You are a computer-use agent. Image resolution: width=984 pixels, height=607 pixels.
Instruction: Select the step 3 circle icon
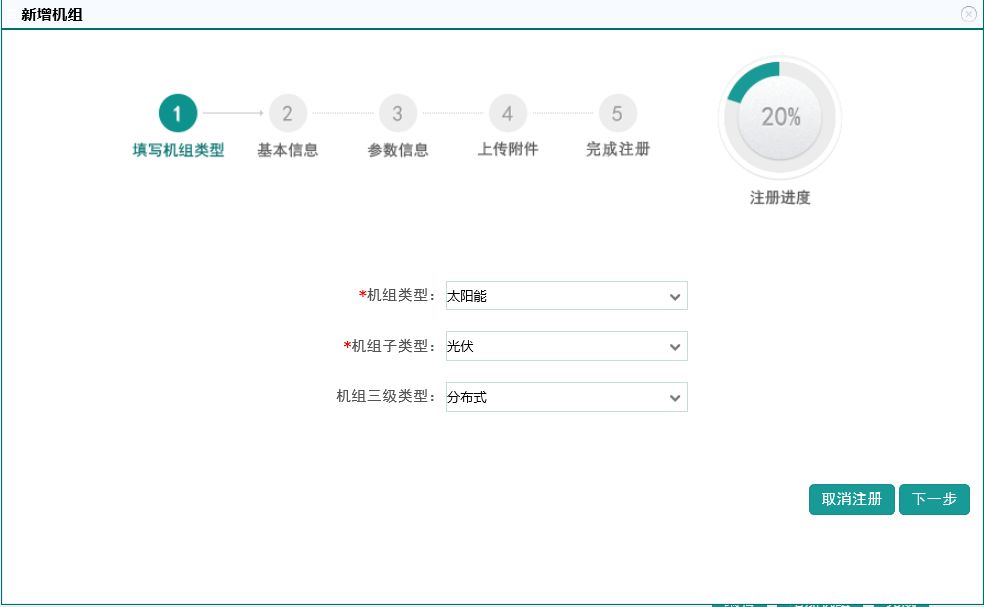coord(398,114)
